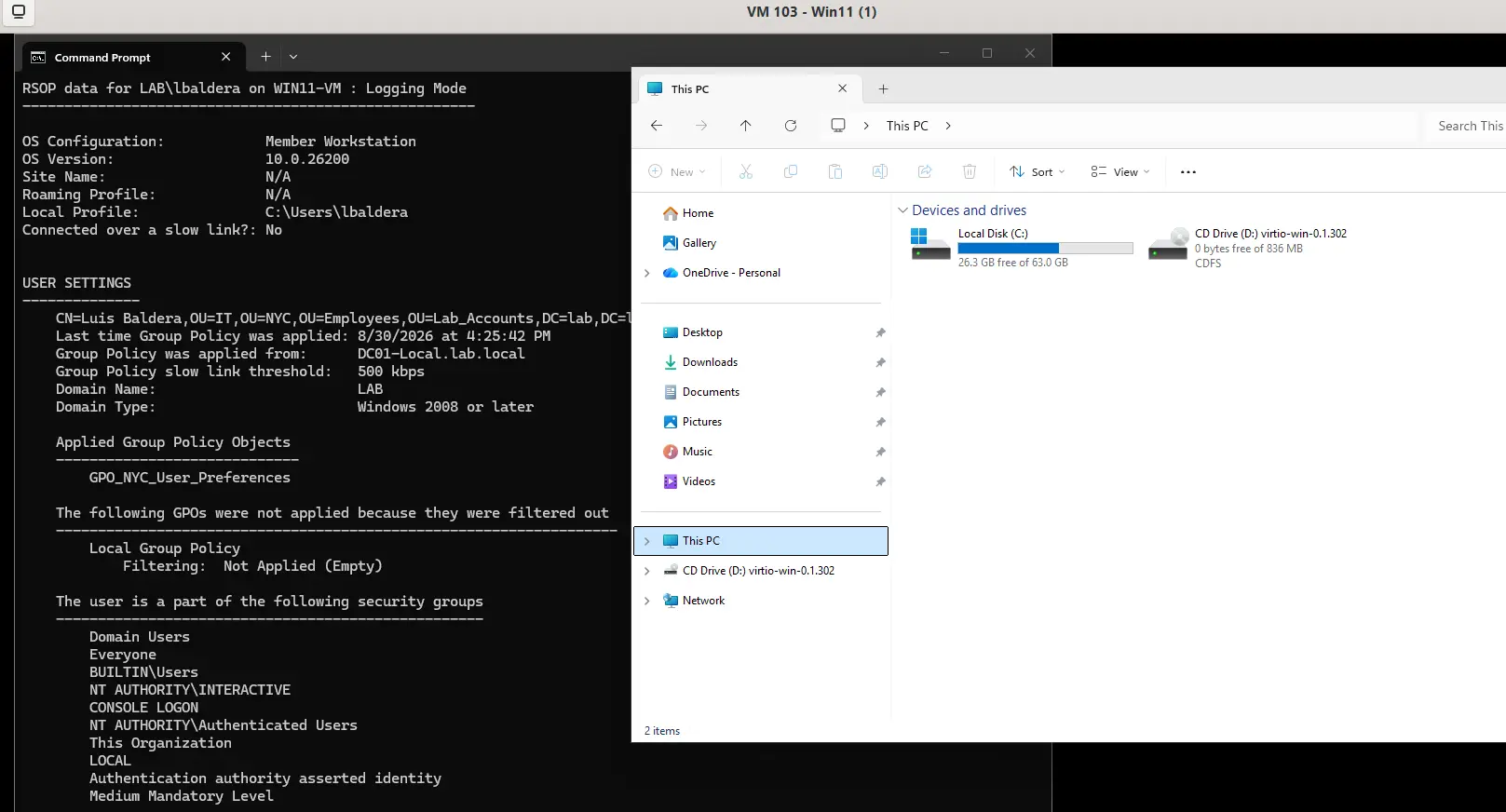Click chevron after This PC in address bar
Image resolution: width=1506 pixels, height=812 pixels.
pos(948,126)
